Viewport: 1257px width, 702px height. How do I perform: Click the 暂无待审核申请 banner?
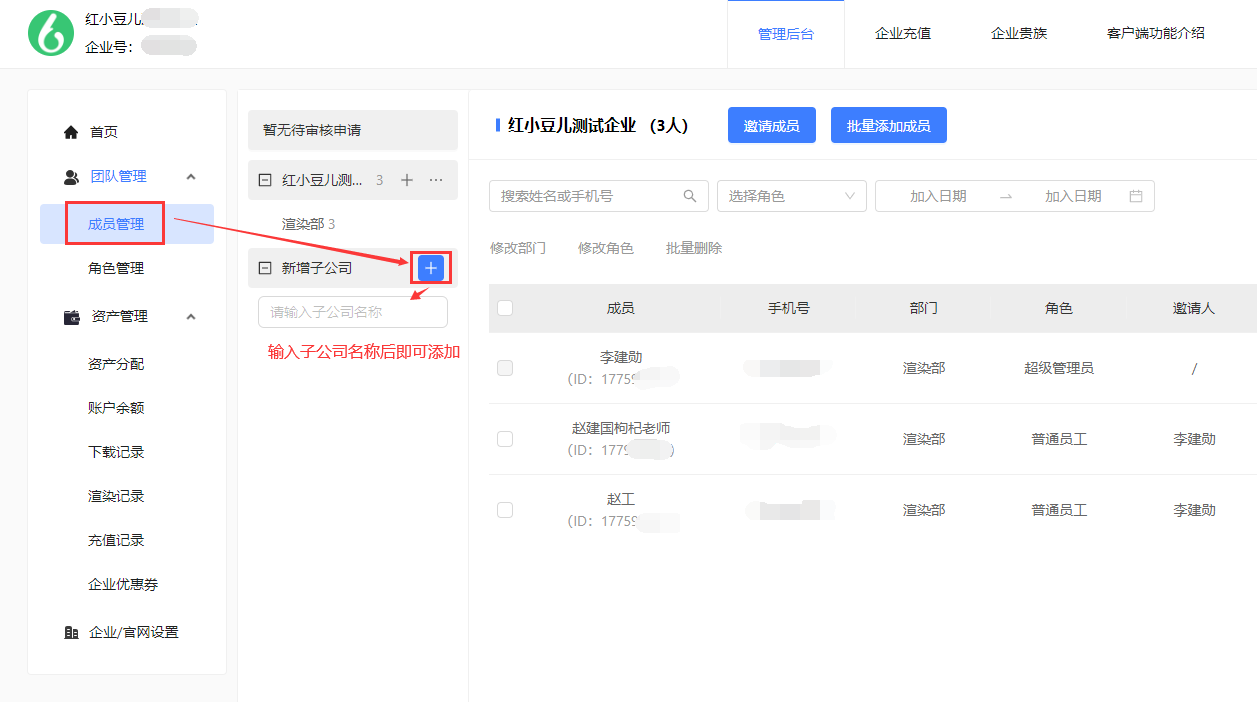353,130
